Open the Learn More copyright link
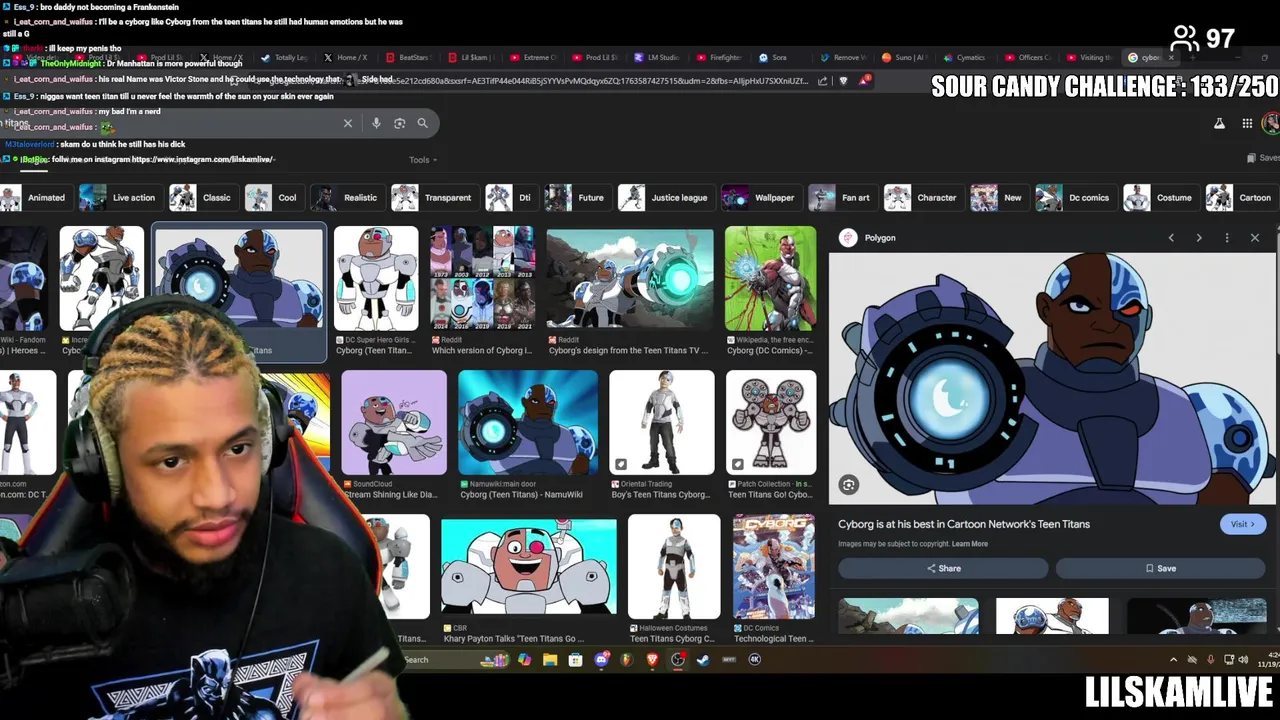 point(970,544)
